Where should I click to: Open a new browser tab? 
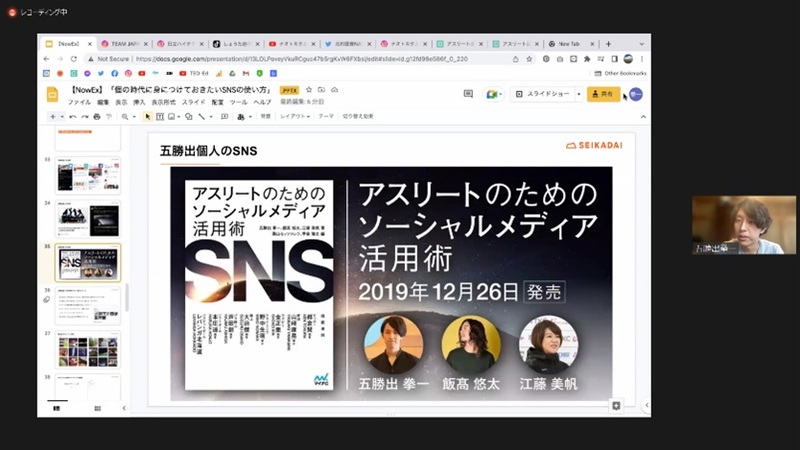click(x=608, y=44)
